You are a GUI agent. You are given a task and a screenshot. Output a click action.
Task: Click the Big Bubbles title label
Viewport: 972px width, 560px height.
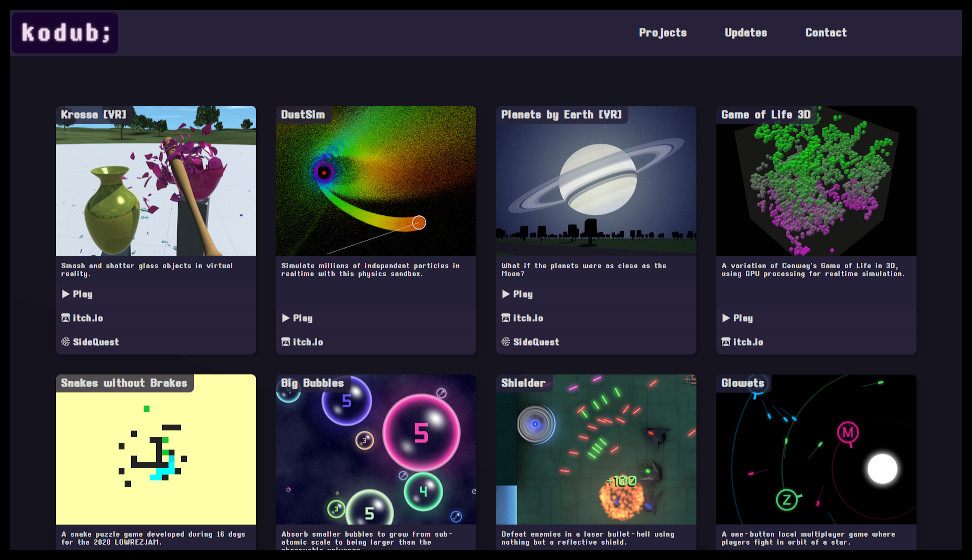pyautogui.click(x=312, y=383)
